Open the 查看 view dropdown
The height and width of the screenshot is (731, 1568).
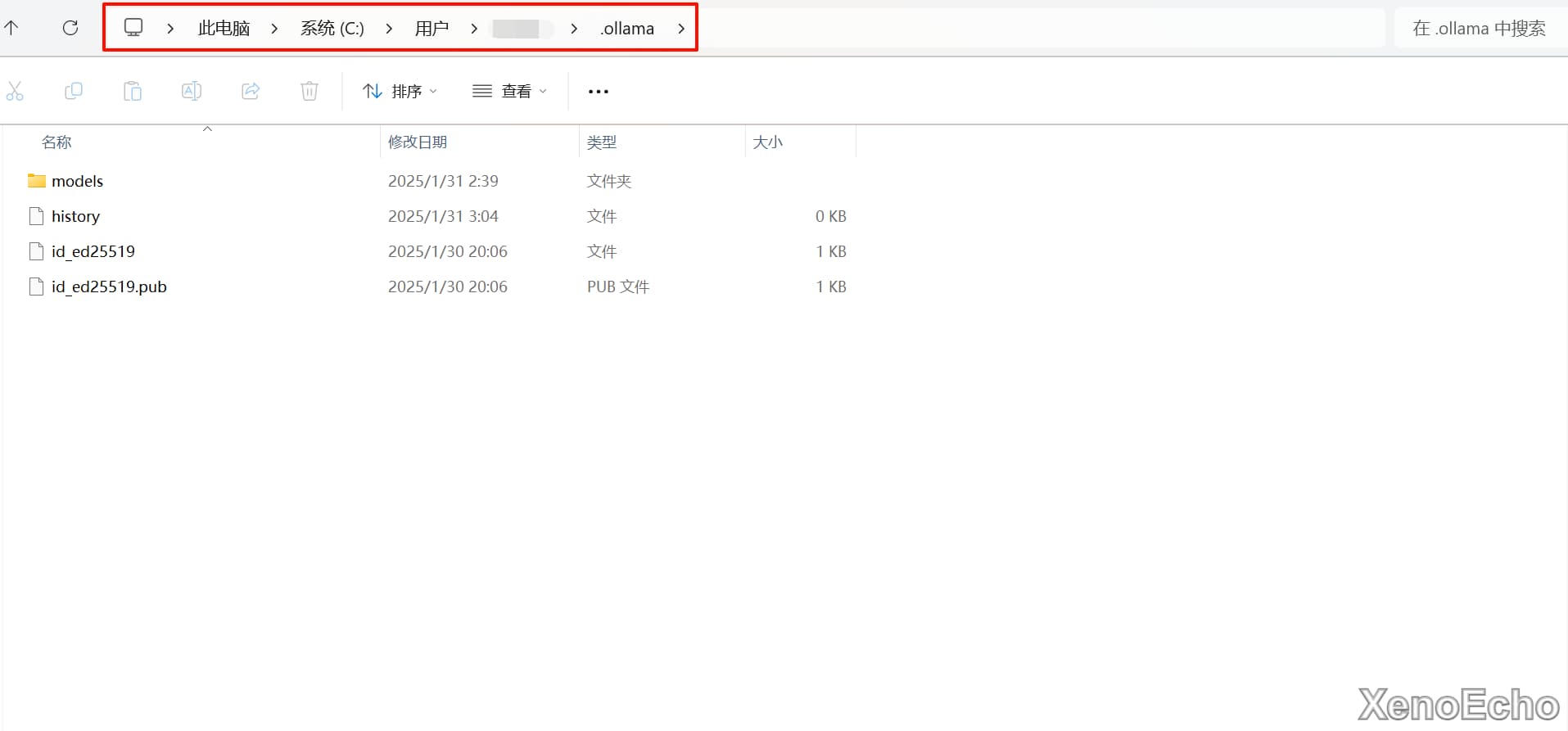[509, 91]
